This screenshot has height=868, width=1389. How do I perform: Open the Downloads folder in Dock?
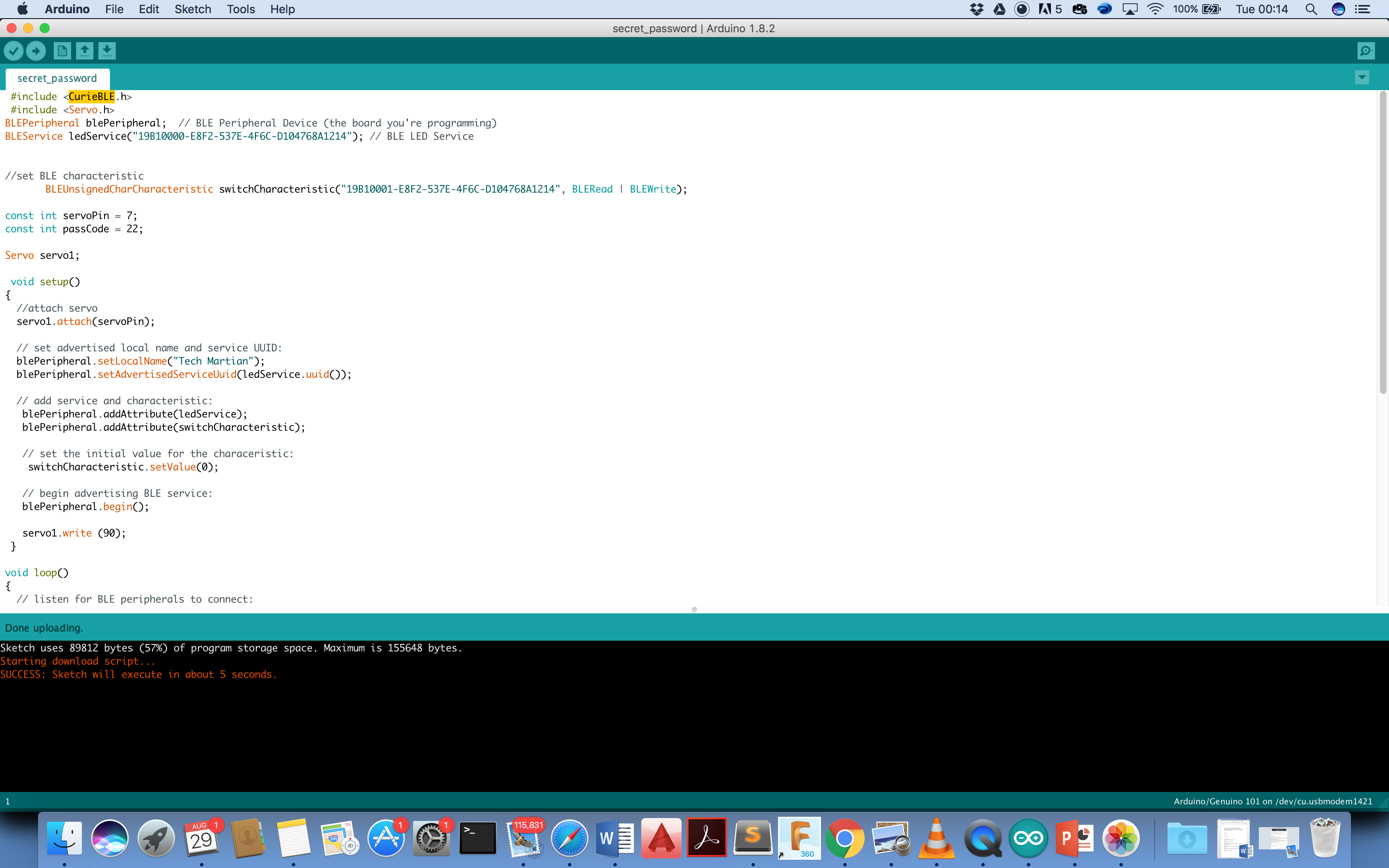[1187, 838]
